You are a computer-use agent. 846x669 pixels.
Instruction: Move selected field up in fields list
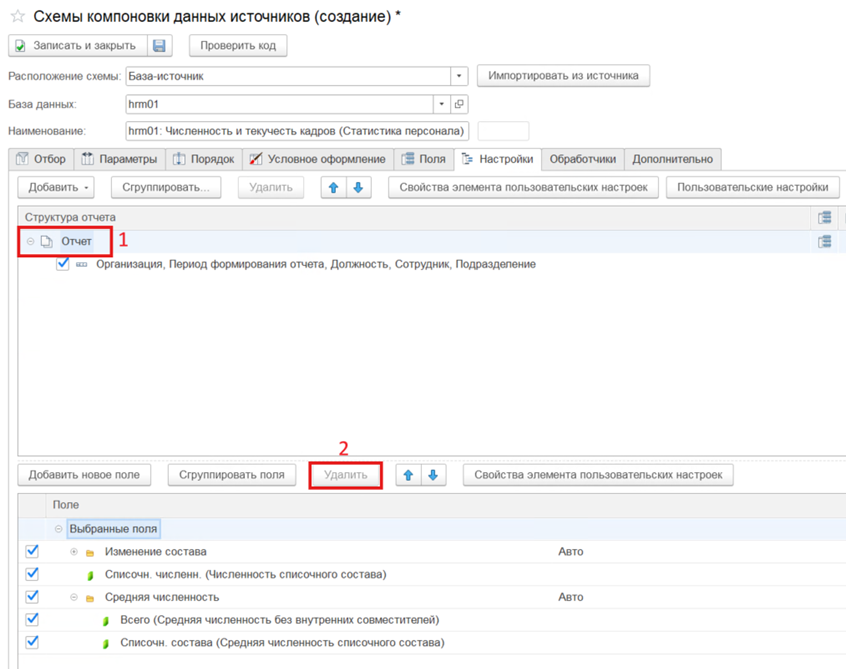(408, 475)
